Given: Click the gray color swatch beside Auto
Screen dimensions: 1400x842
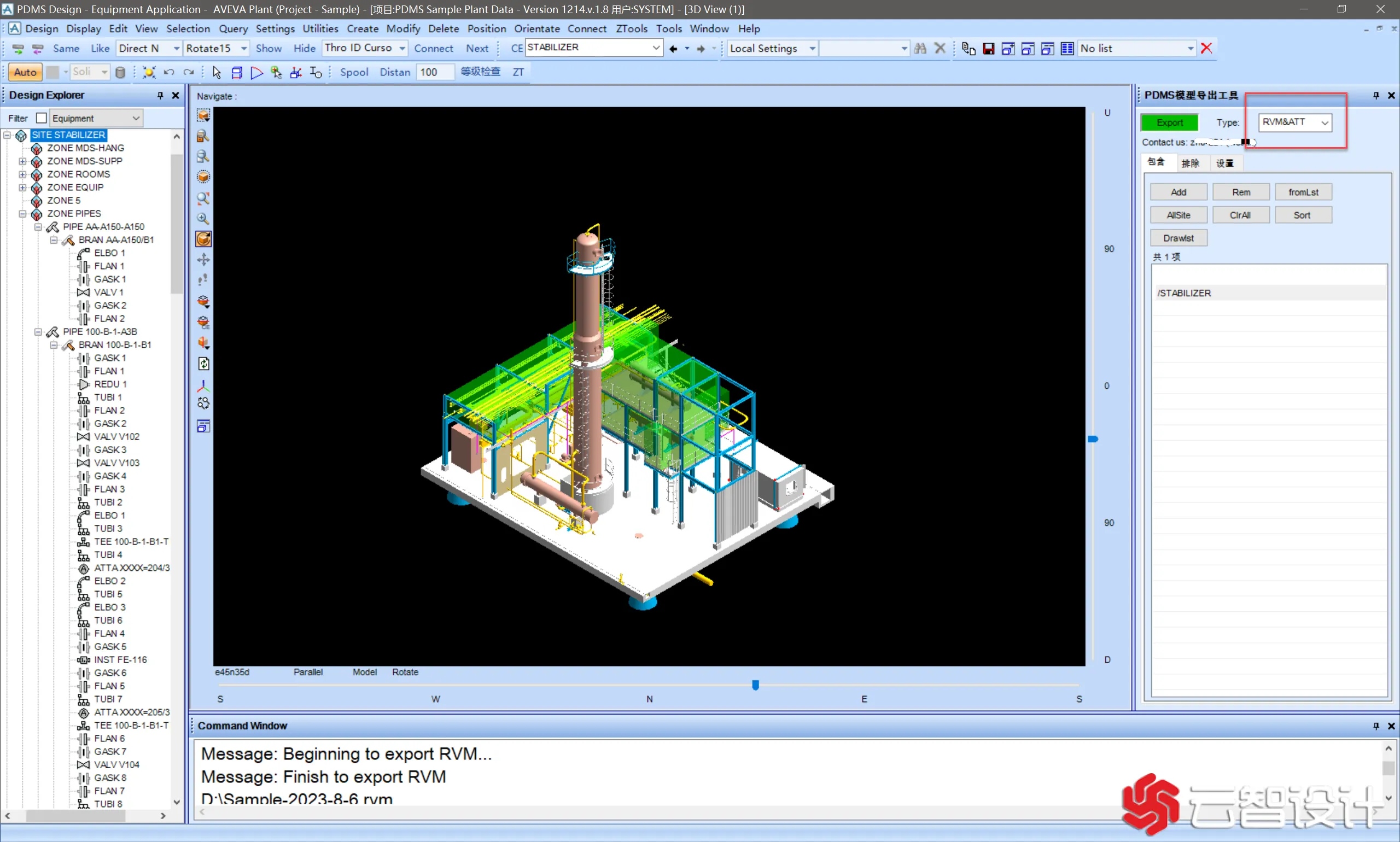Looking at the screenshot, I should (53, 72).
